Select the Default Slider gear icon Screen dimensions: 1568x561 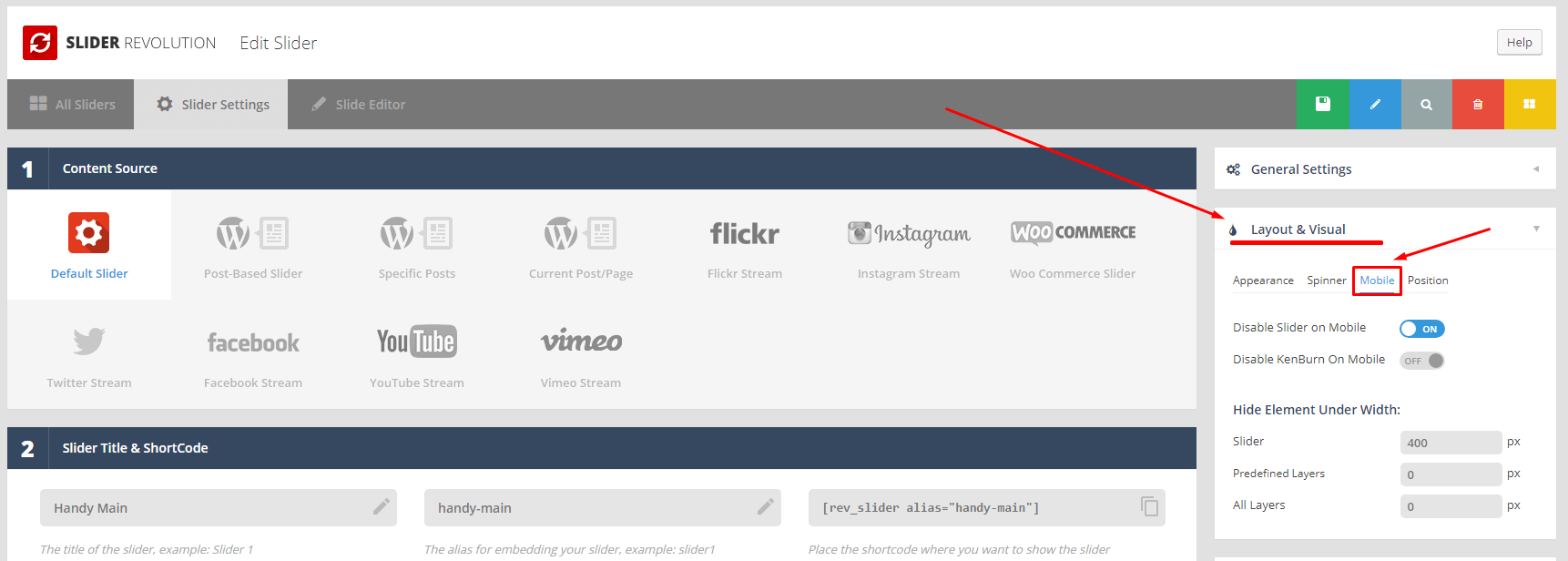89,233
